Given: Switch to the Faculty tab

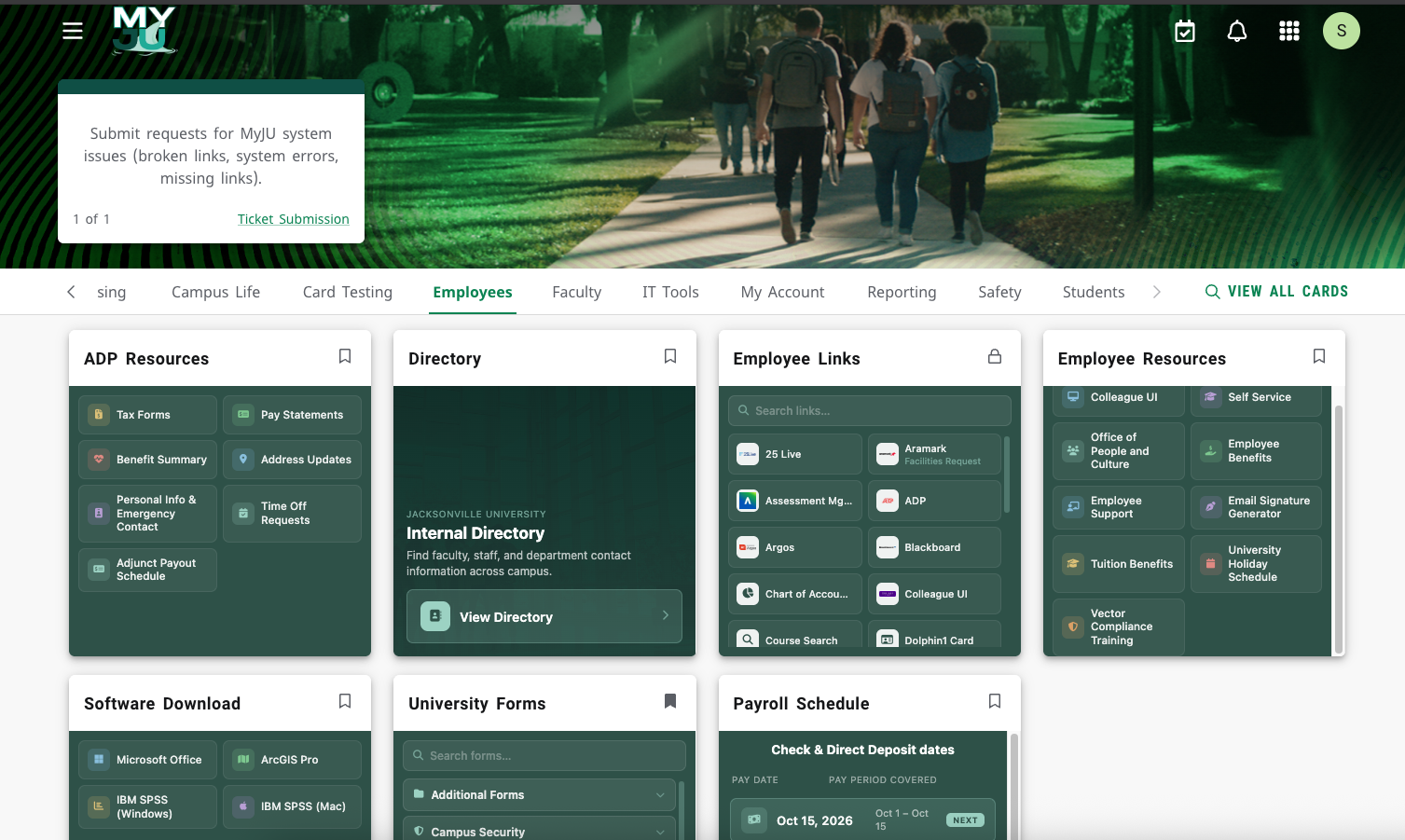Looking at the screenshot, I should (577, 292).
